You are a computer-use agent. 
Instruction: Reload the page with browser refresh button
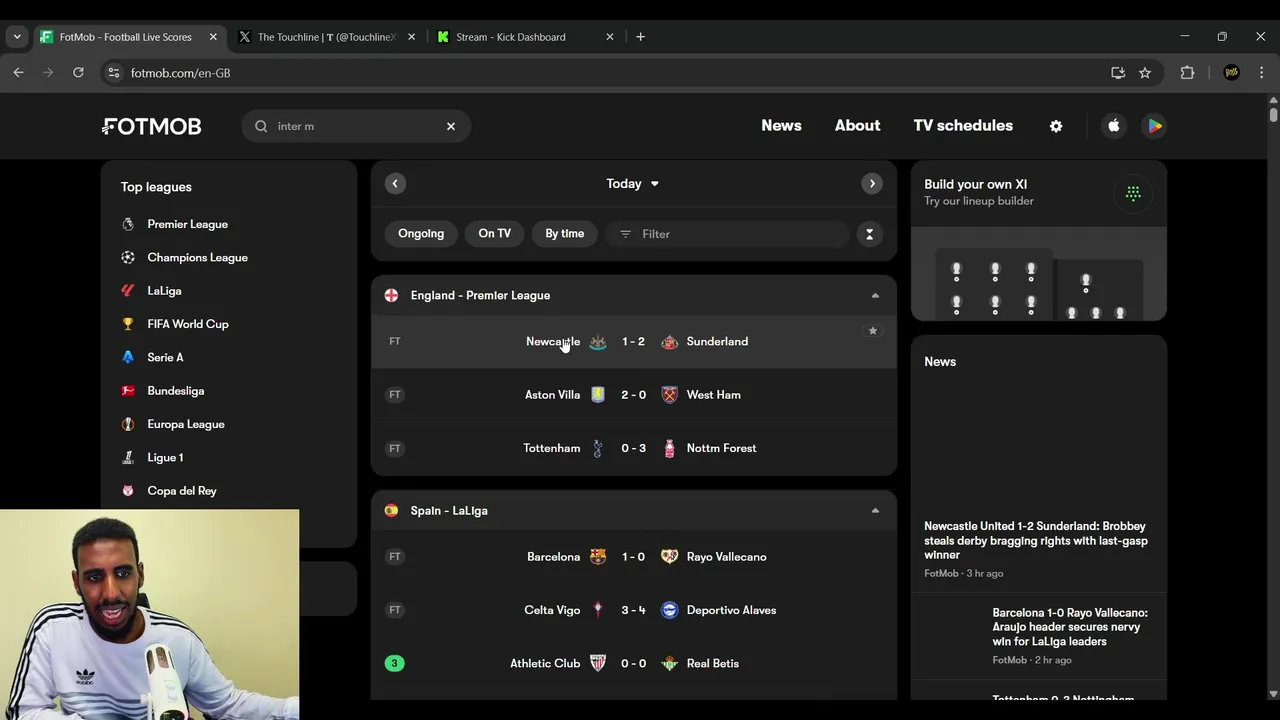pos(78,73)
